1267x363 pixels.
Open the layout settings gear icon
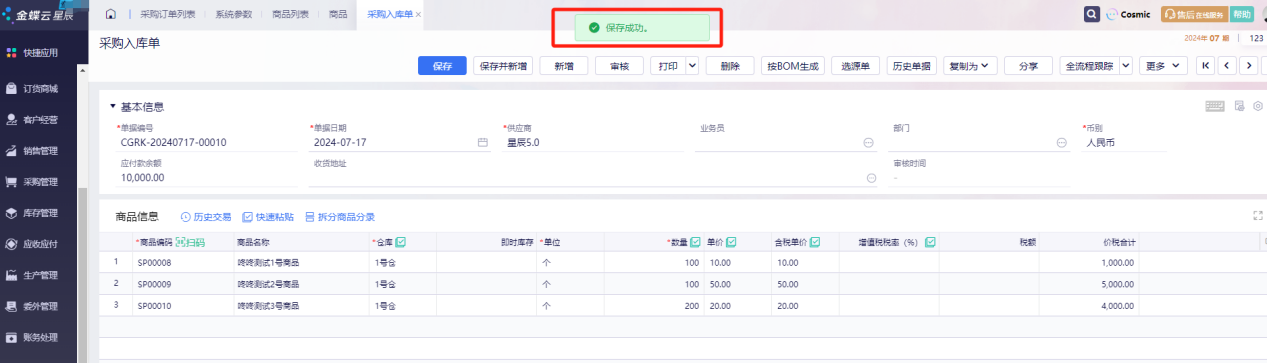[x=1258, y=106]
